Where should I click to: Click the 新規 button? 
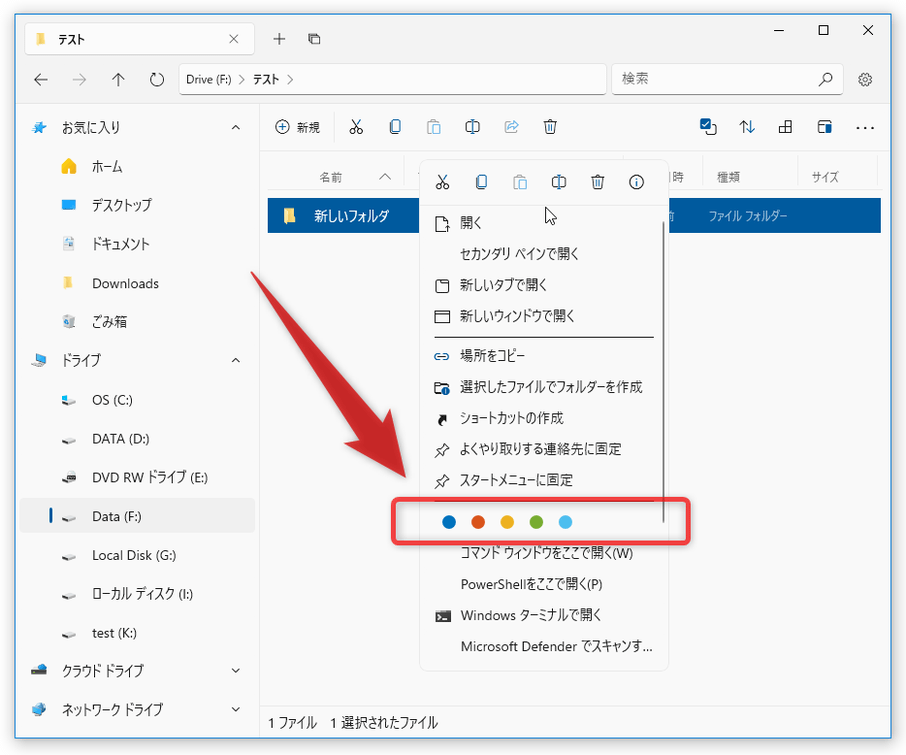(x=298, y=127)
